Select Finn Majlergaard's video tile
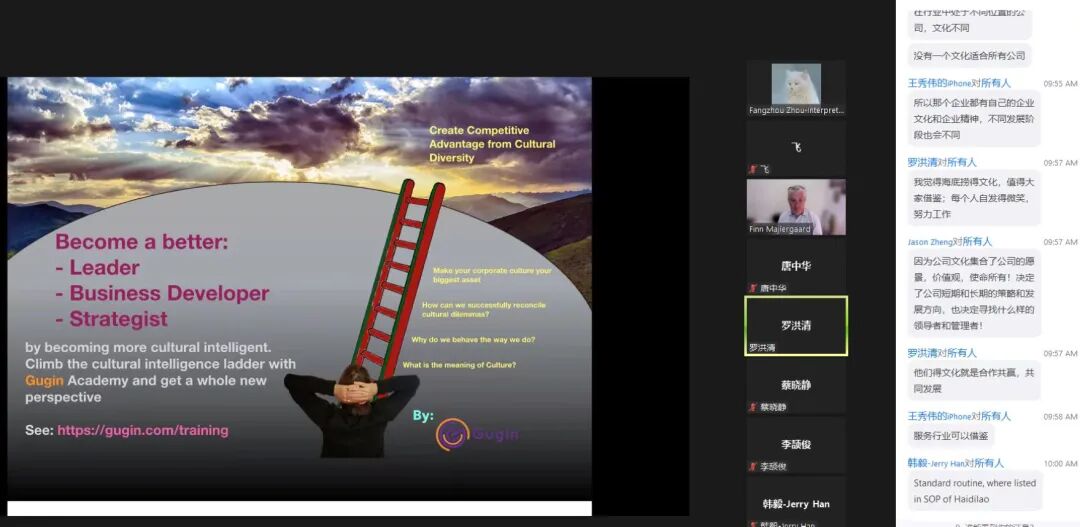The image size is (1080, 527). (796, 207)
